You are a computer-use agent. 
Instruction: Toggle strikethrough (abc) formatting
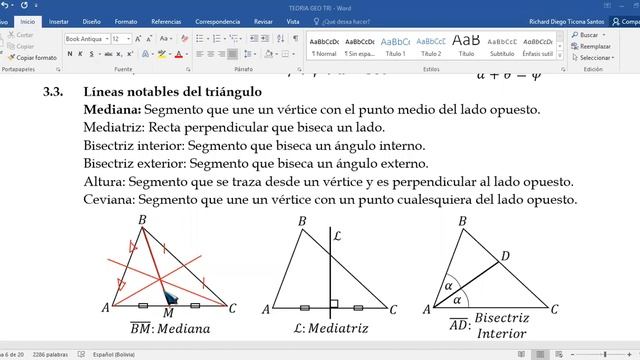point(108,54)
